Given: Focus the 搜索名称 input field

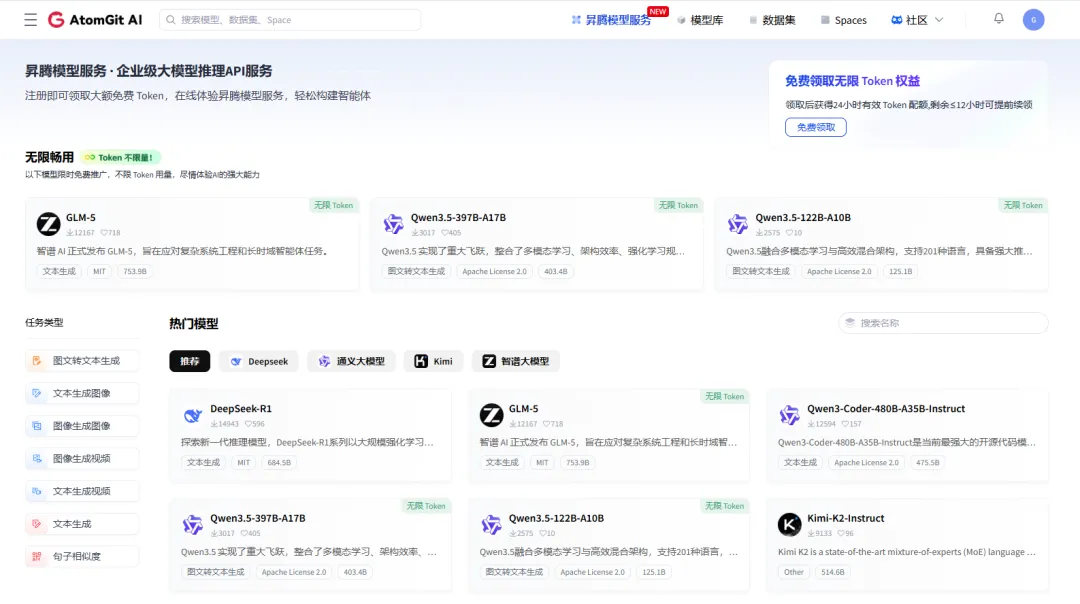Looking at the screenshot, I should tap(943, 323).
